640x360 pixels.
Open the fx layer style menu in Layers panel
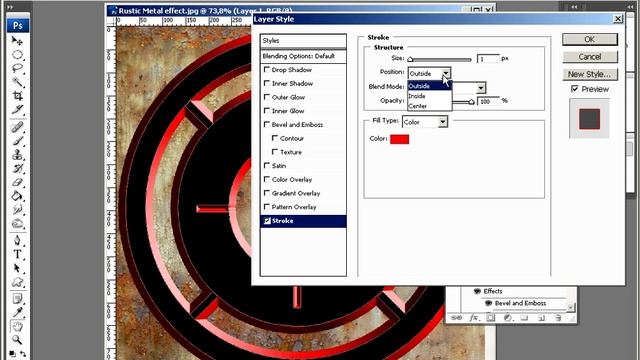pyautogui.click(x=474, y=317)
